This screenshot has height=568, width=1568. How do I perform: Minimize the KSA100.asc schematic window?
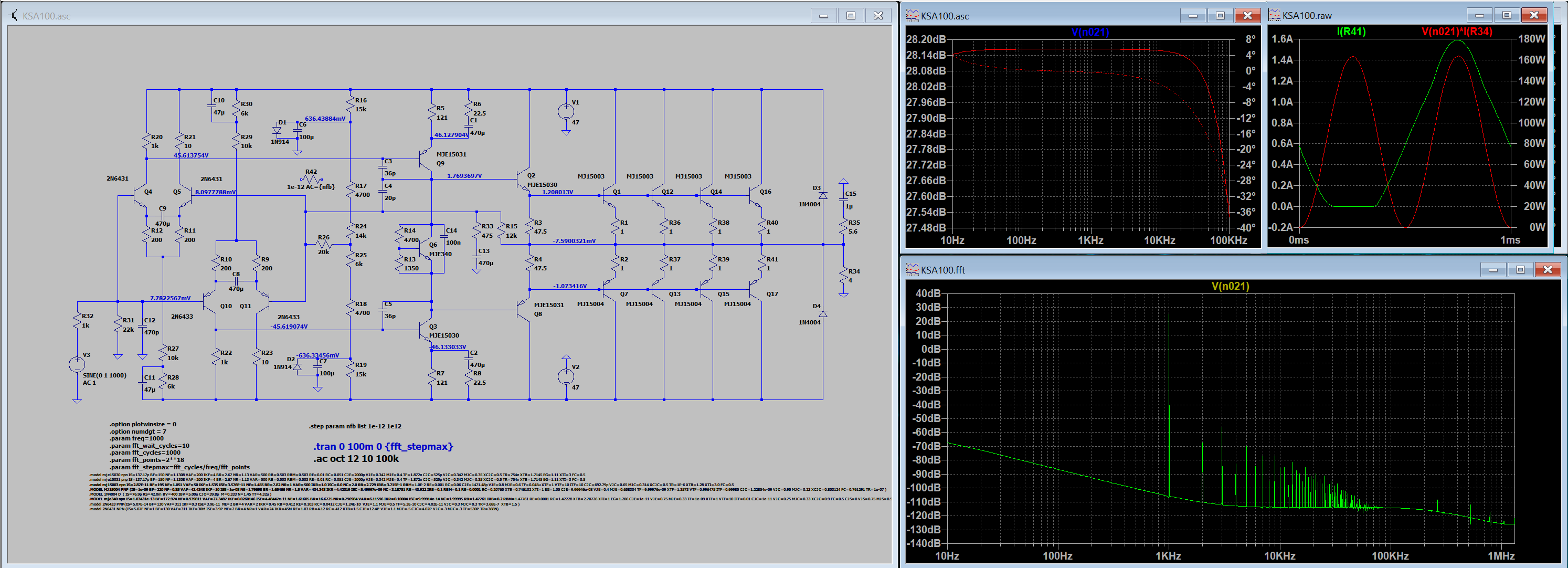tap(823, 15)
